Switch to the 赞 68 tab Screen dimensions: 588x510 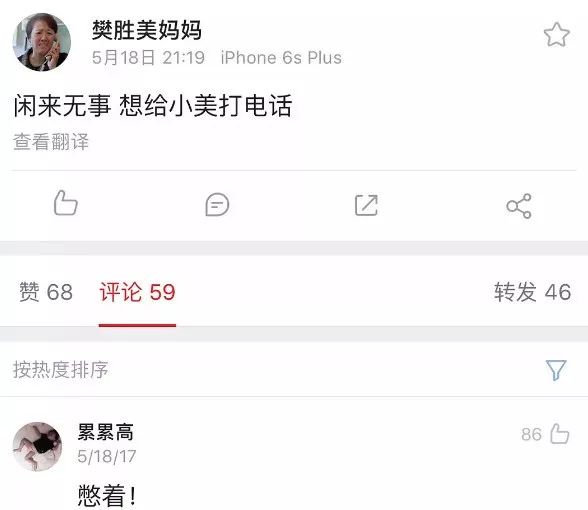click(x=46, y=292)
